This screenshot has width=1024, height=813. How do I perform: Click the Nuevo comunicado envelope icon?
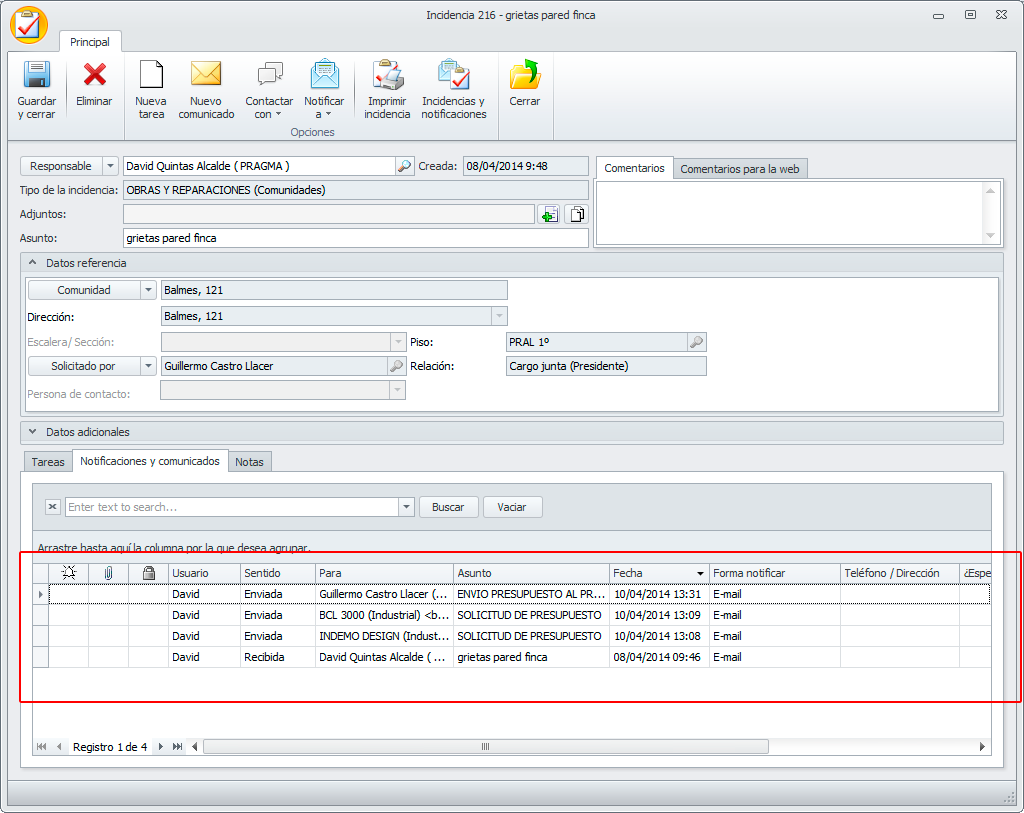[x=206, y=77]
